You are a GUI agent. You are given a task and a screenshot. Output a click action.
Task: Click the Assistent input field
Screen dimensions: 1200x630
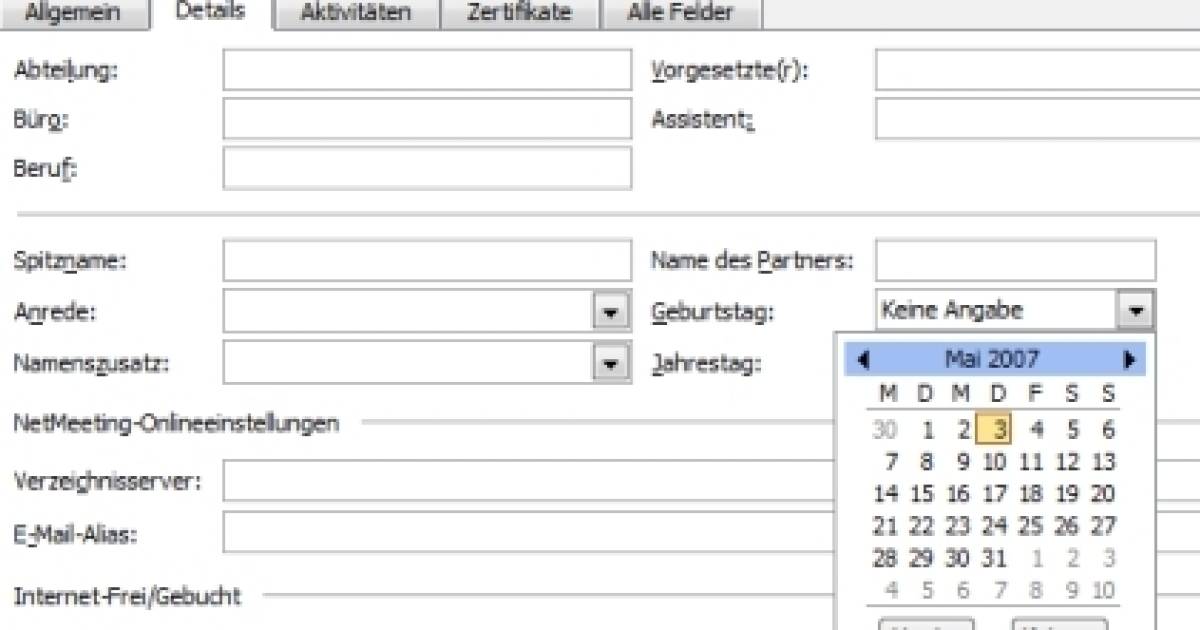click(1037, 118)
